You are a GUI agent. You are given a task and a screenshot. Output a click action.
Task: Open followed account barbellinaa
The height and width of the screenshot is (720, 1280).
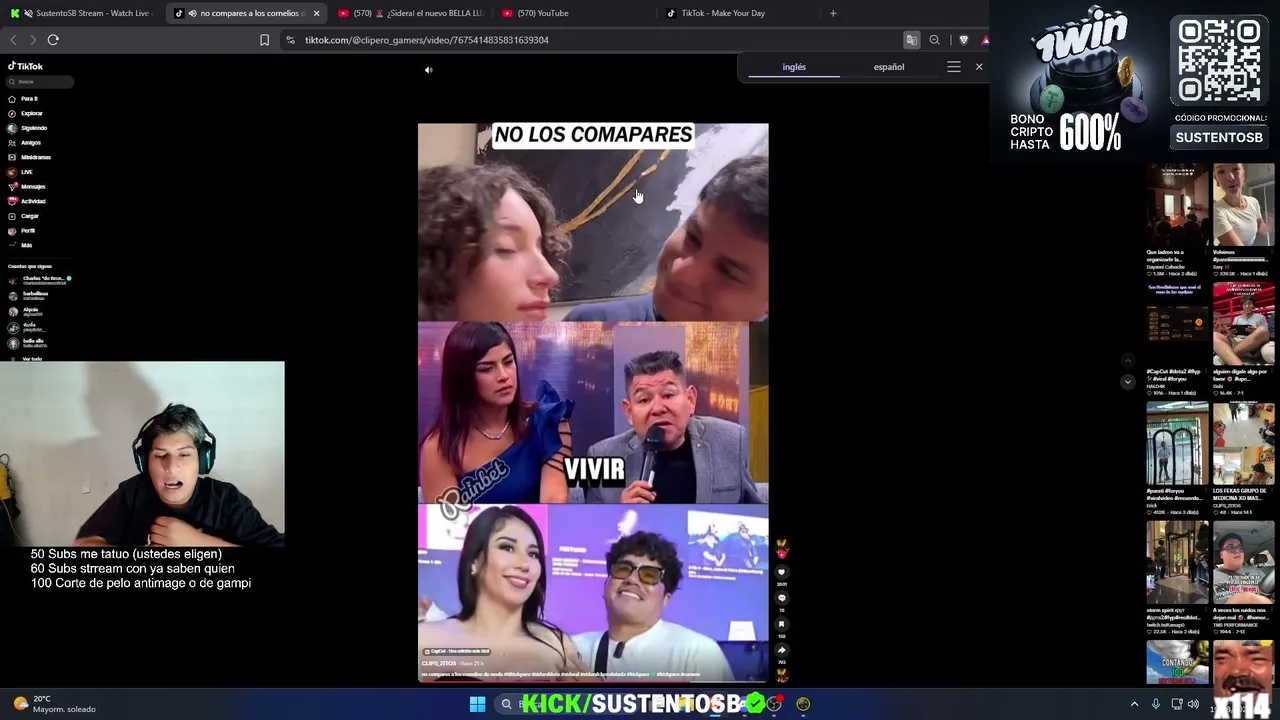(28, 296)
